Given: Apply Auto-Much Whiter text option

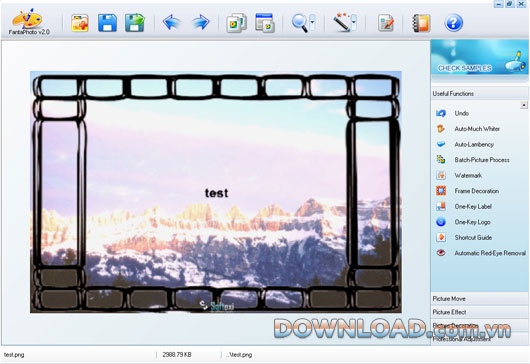Looking at the screenshot, I should tap(477, 129).
